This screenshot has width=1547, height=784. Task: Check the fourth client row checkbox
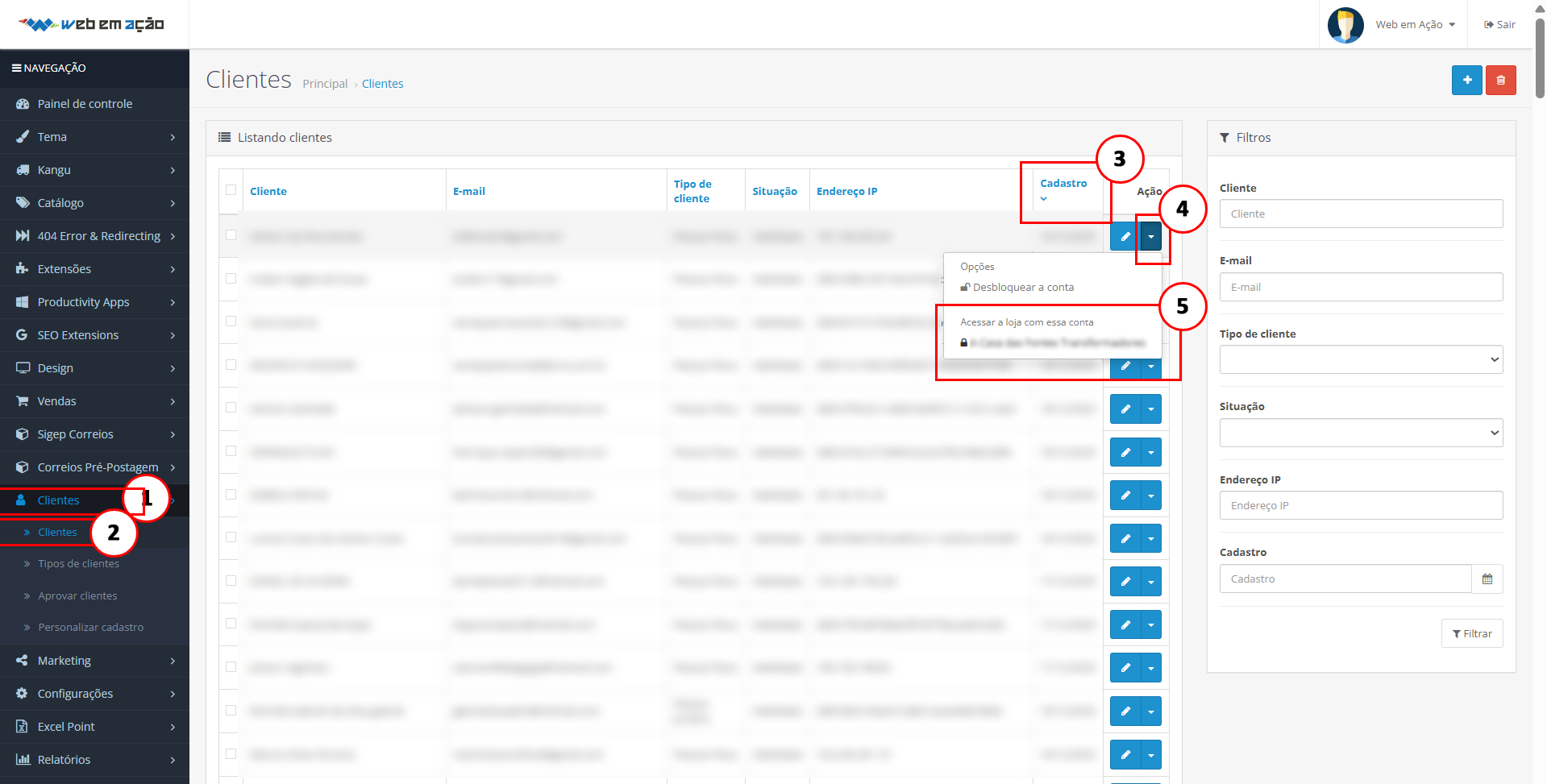point(231,364)
